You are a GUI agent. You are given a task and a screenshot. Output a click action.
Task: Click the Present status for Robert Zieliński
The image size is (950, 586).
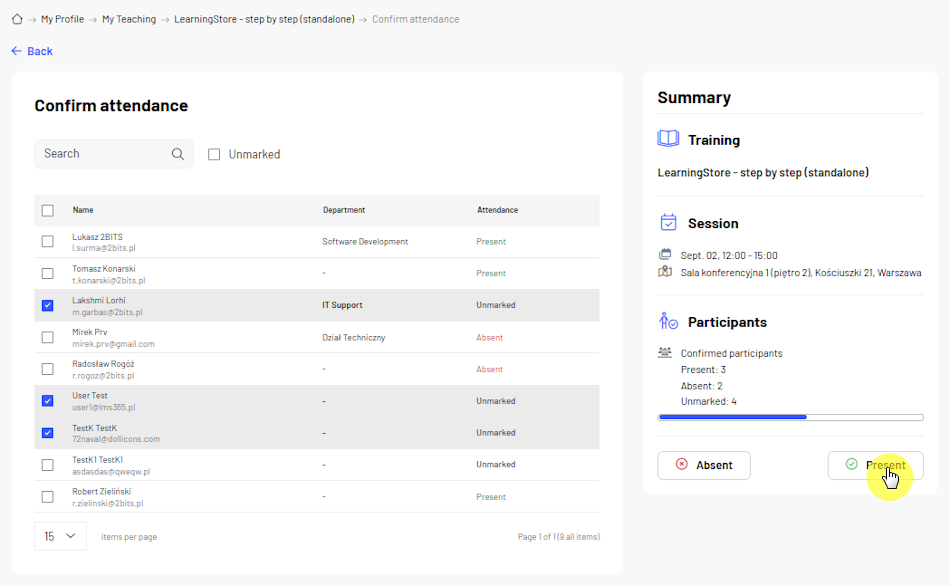[491, 497]
